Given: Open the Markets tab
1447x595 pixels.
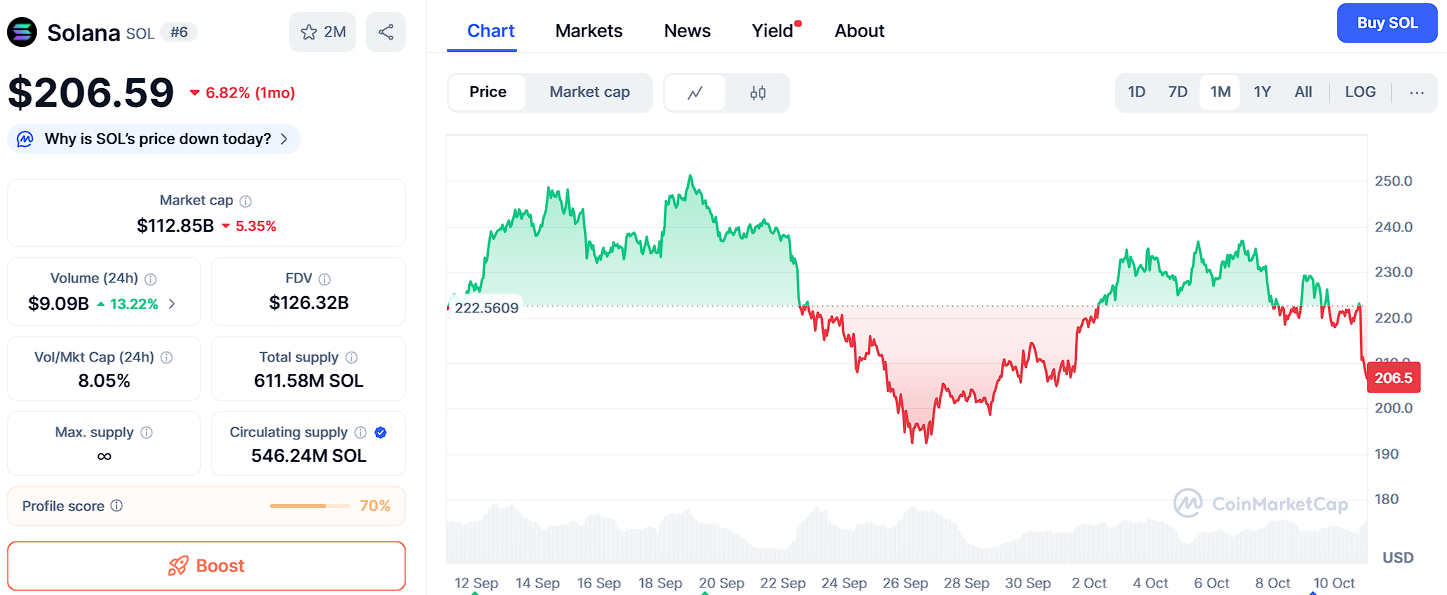Looking at the screenshot, I should click(x=589, y=31).
